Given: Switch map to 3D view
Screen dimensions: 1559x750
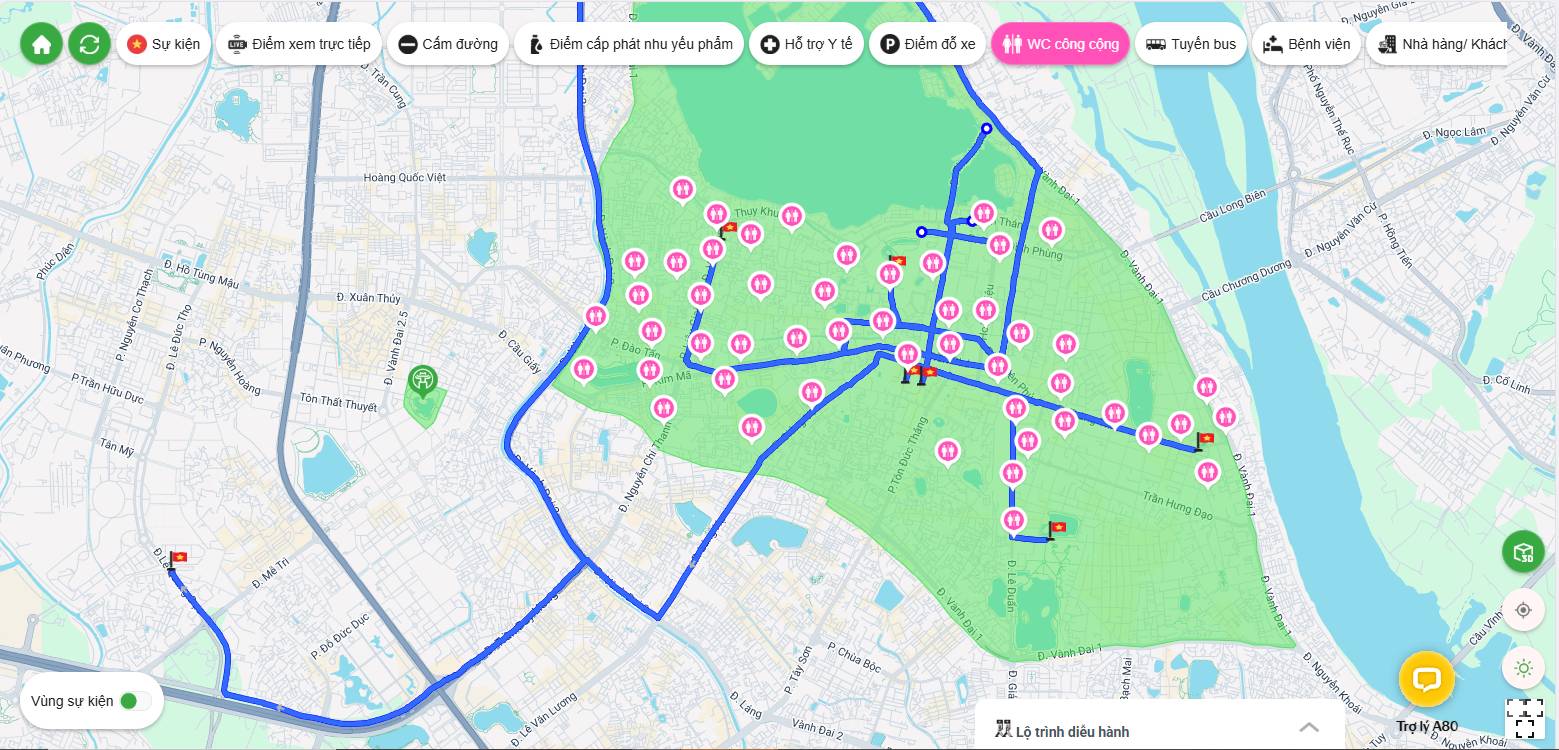Looking at the screenshot, I should [1523, 552].
